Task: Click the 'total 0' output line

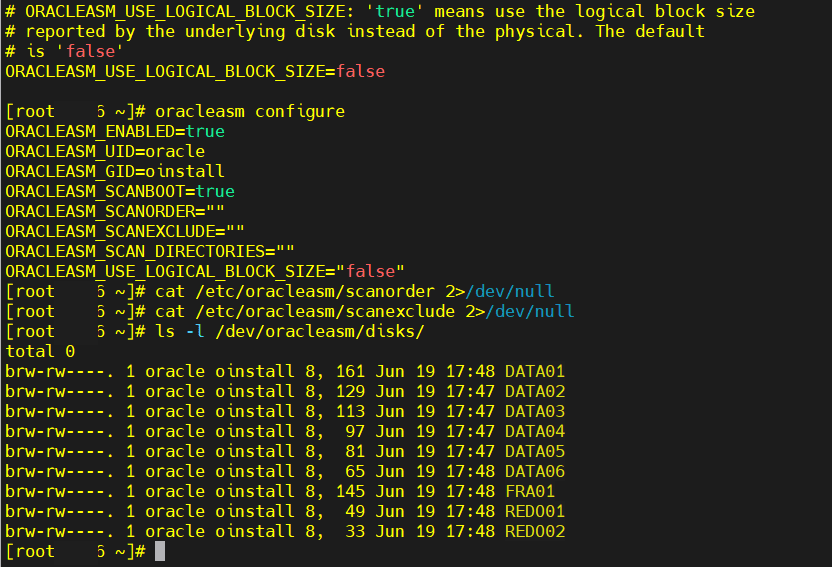Action: tap(40, 352)
